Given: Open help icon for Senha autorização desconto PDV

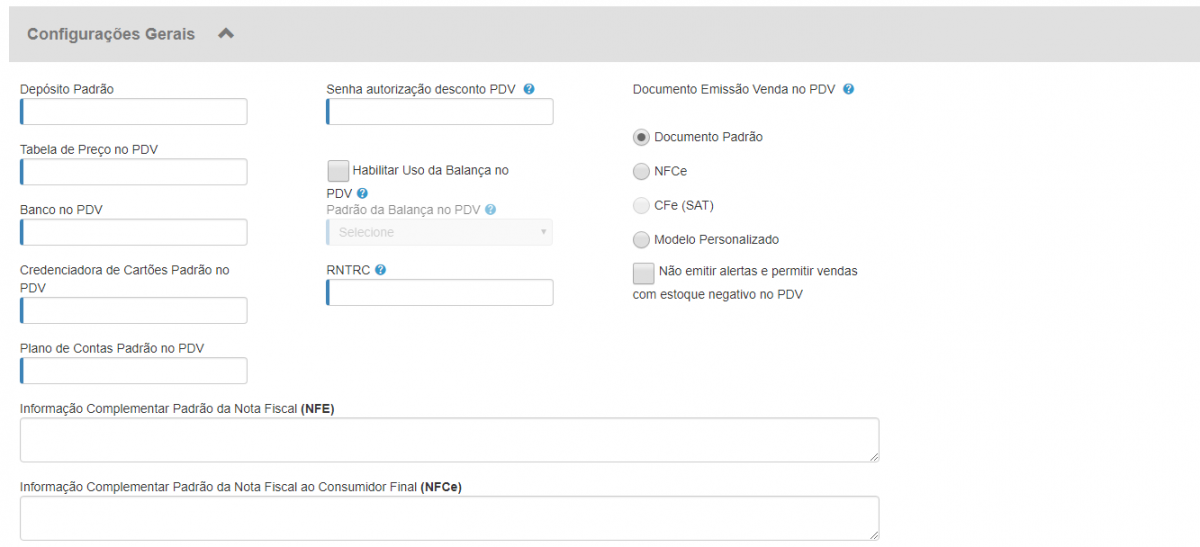Looking at the screenshot, I should 529,89.
